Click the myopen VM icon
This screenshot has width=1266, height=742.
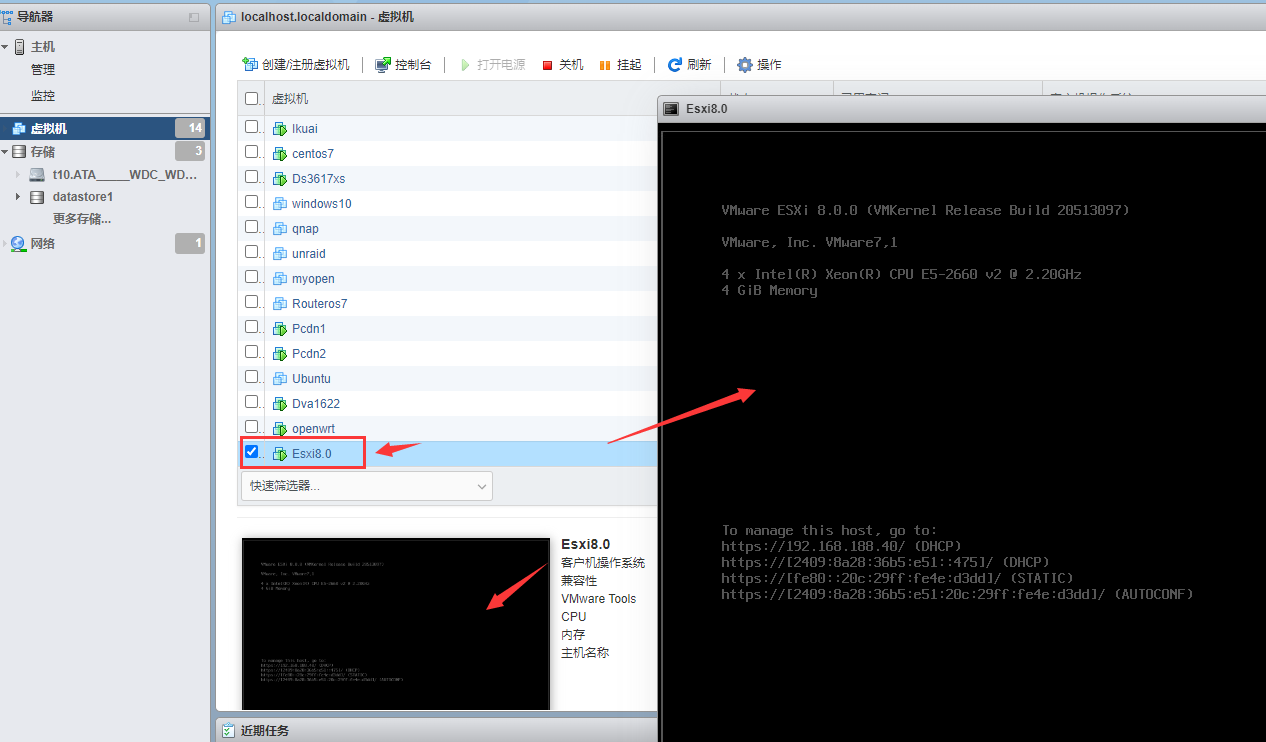pyautogui.click(x=280, y=278)
